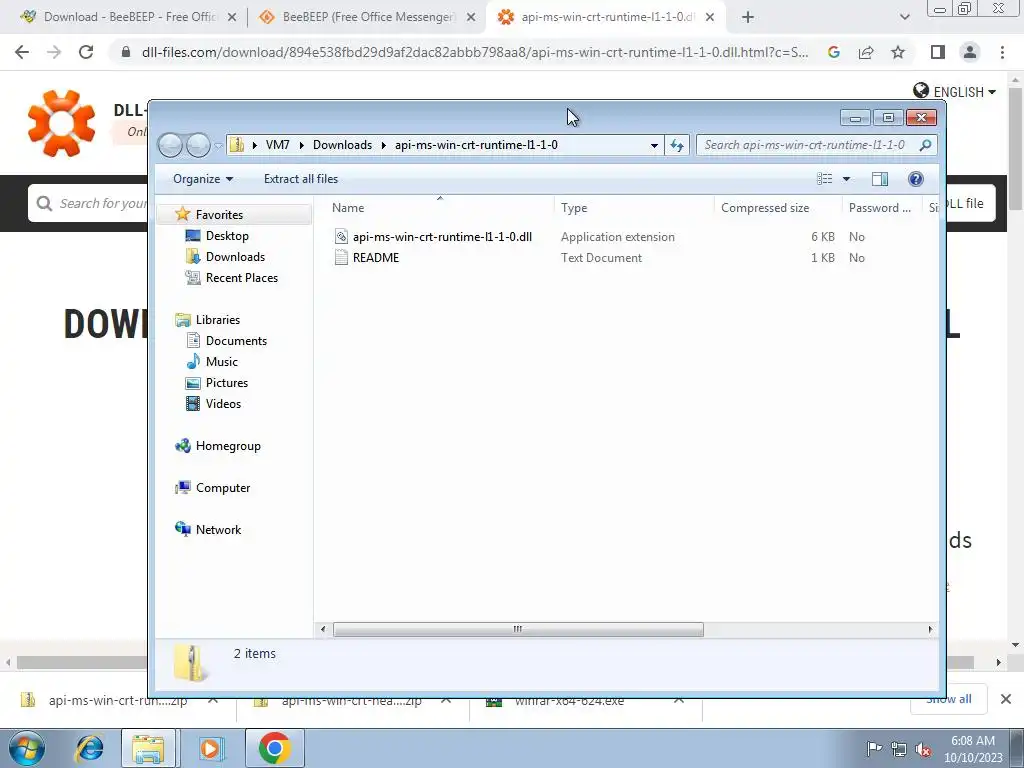
Task: Open Desktop under Favorites
Action: point(227,236)
